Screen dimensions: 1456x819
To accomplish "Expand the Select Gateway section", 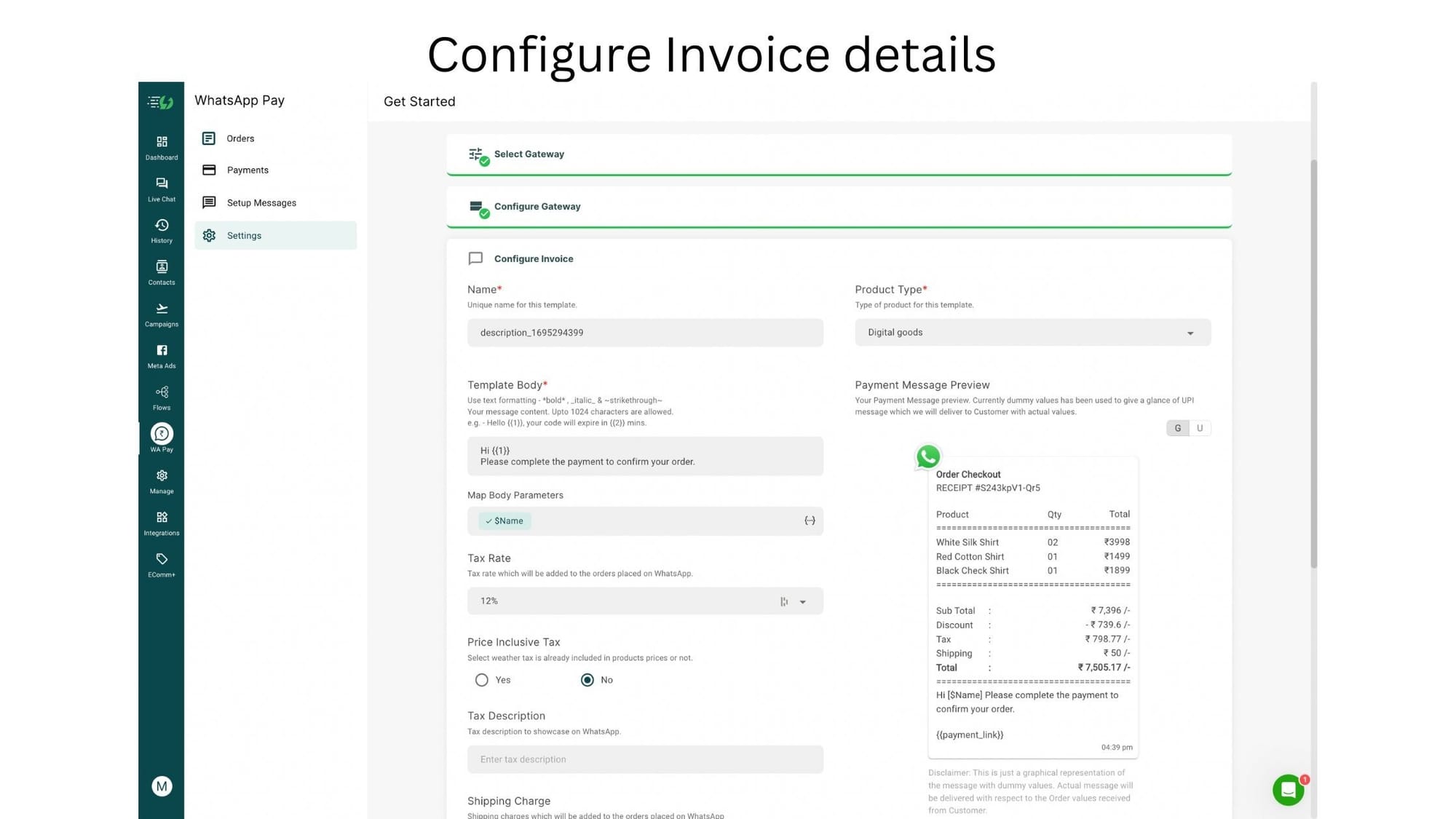I will point(839,154).
